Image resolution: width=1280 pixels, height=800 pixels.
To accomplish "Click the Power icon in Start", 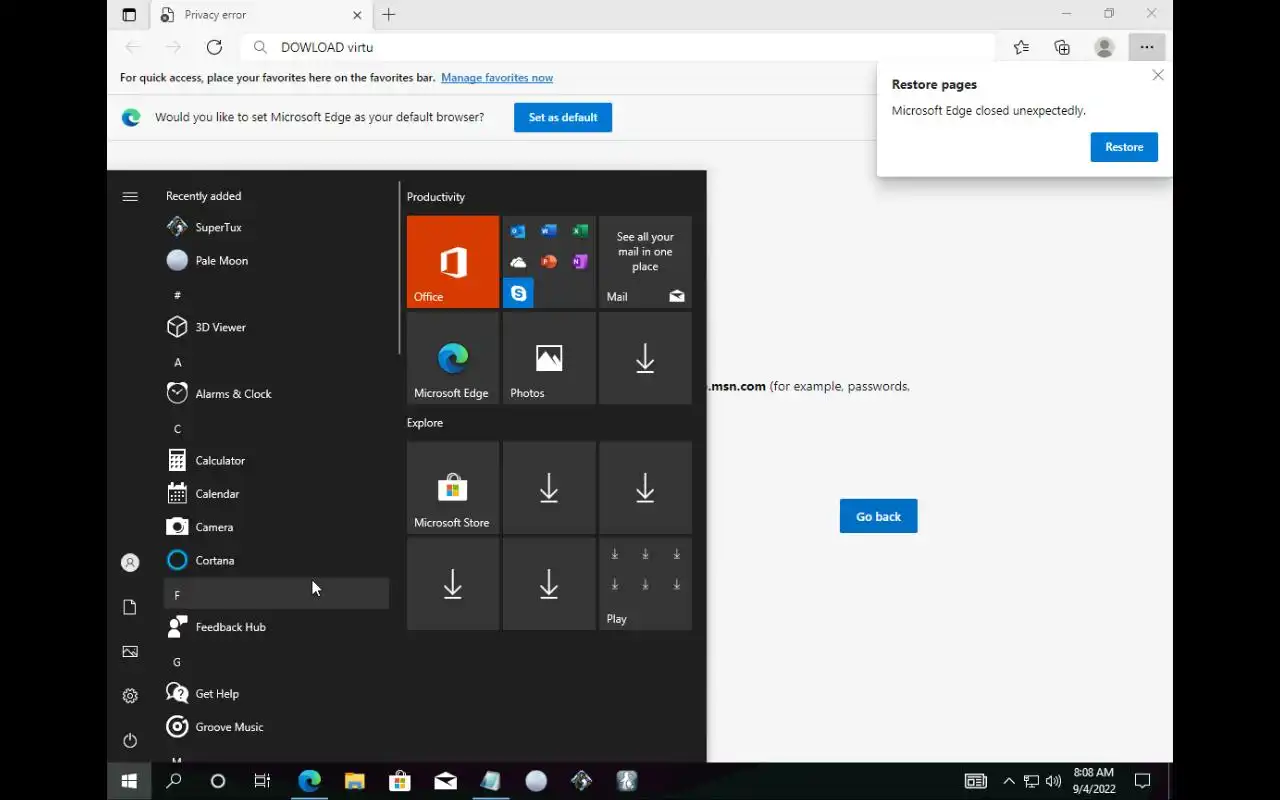I will (130, 740).
